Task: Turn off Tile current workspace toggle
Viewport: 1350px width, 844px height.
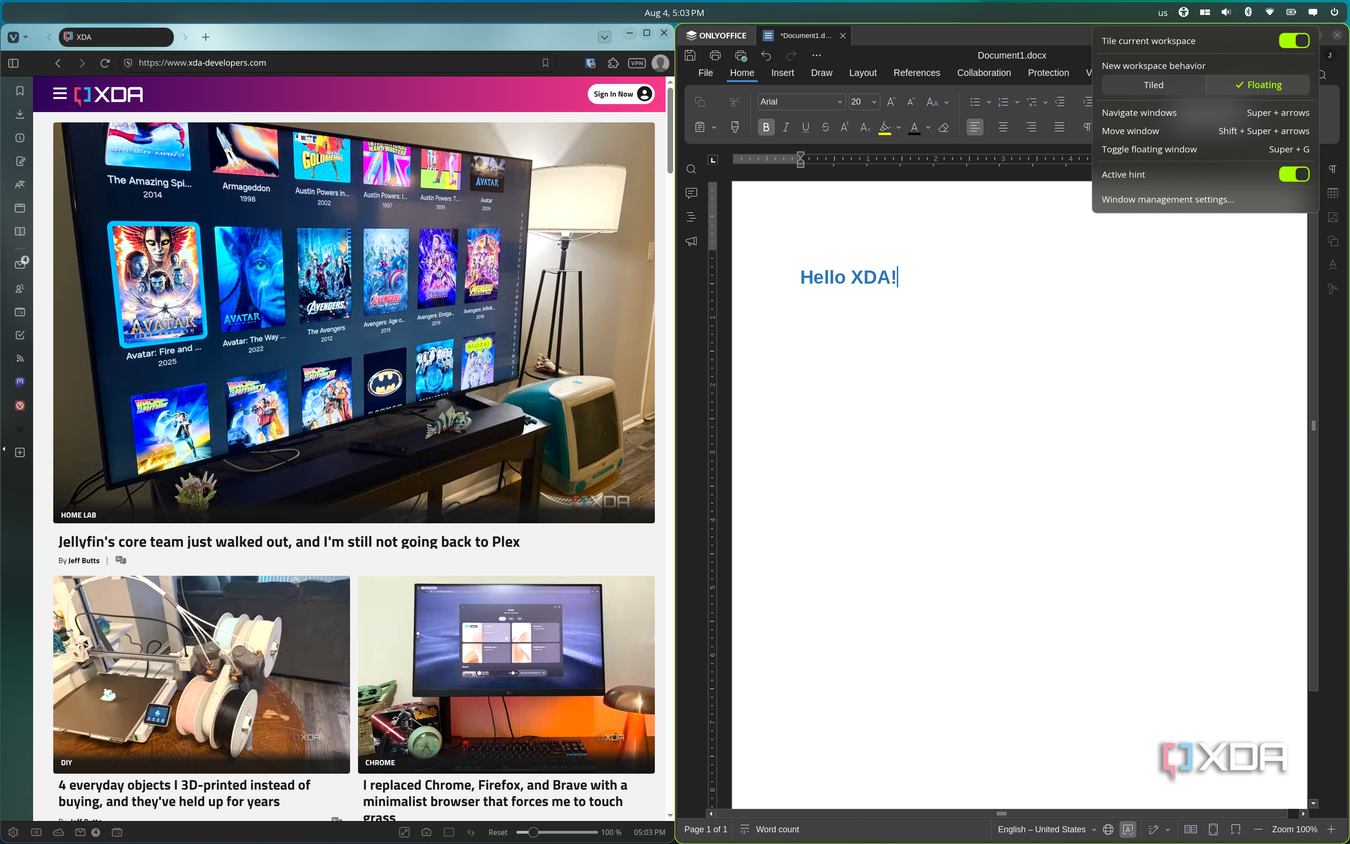Action: 1294,41
